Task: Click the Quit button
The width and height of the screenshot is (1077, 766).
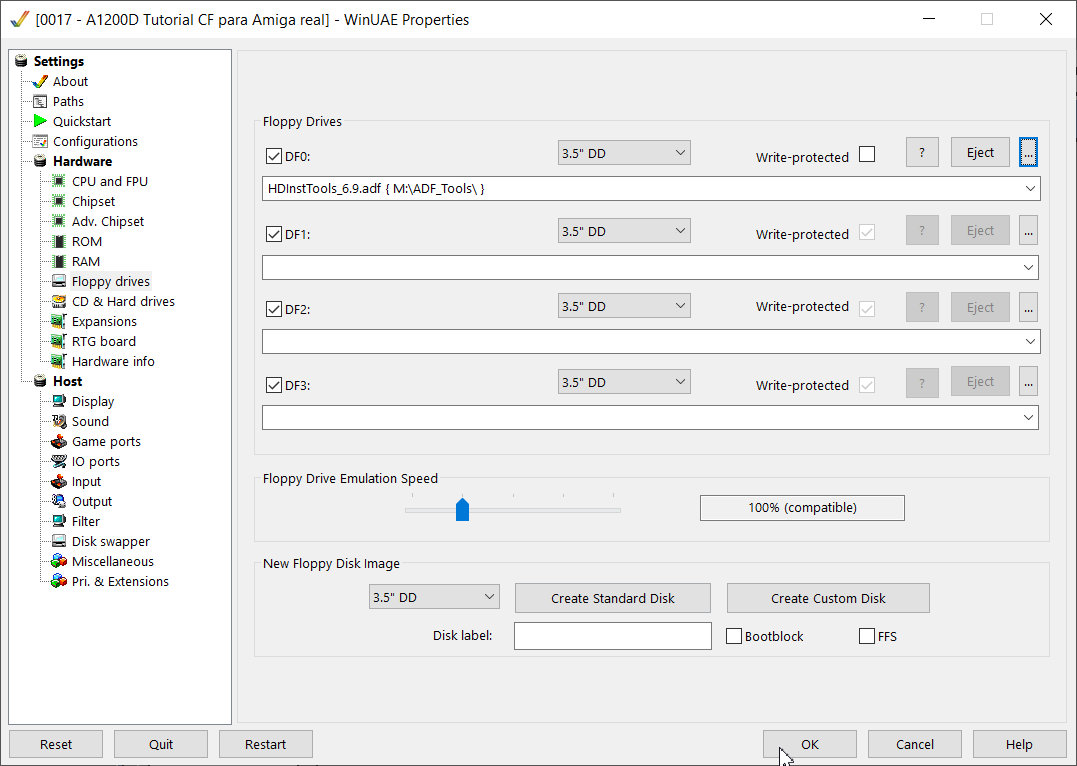Action: (161, 744)
